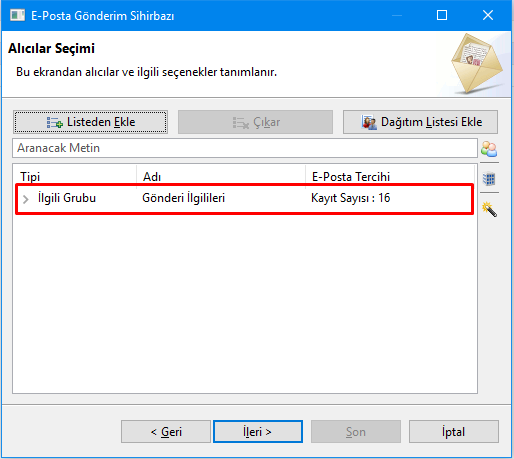This screenshot has height=459, width=514.
Task: Click the Kayıt Sayısı : 16 cell
Action: point(351,198)
